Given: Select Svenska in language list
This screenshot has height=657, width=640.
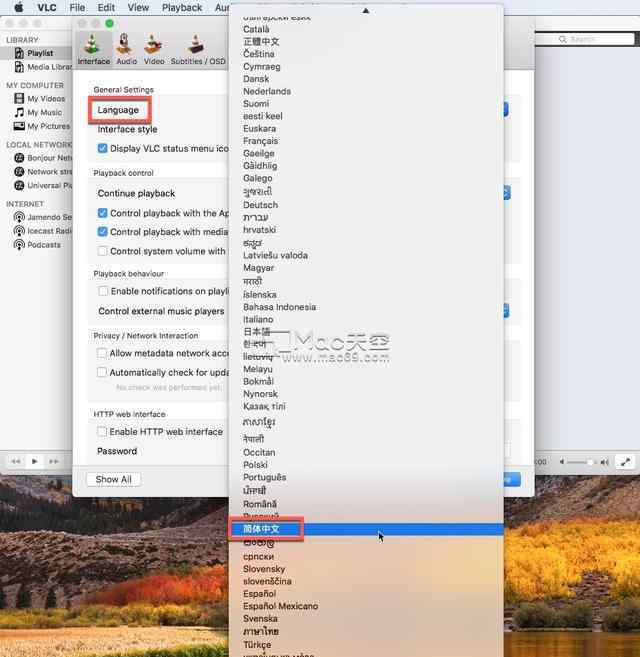Looking at the screenshot, I should [x=367, y=619].
